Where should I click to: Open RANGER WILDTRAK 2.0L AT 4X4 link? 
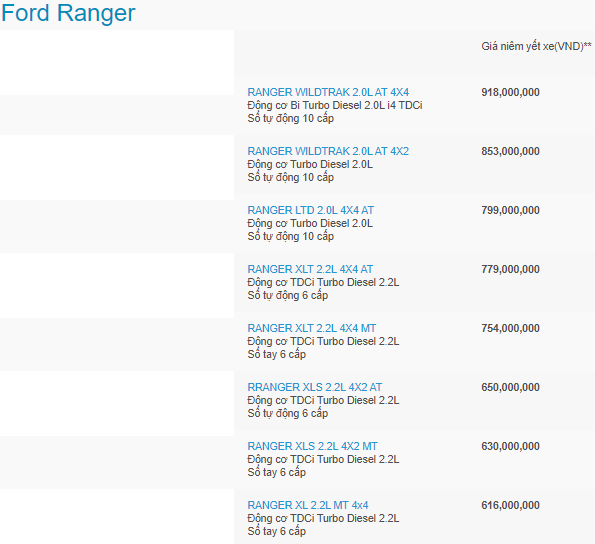(x=328, y=92)
